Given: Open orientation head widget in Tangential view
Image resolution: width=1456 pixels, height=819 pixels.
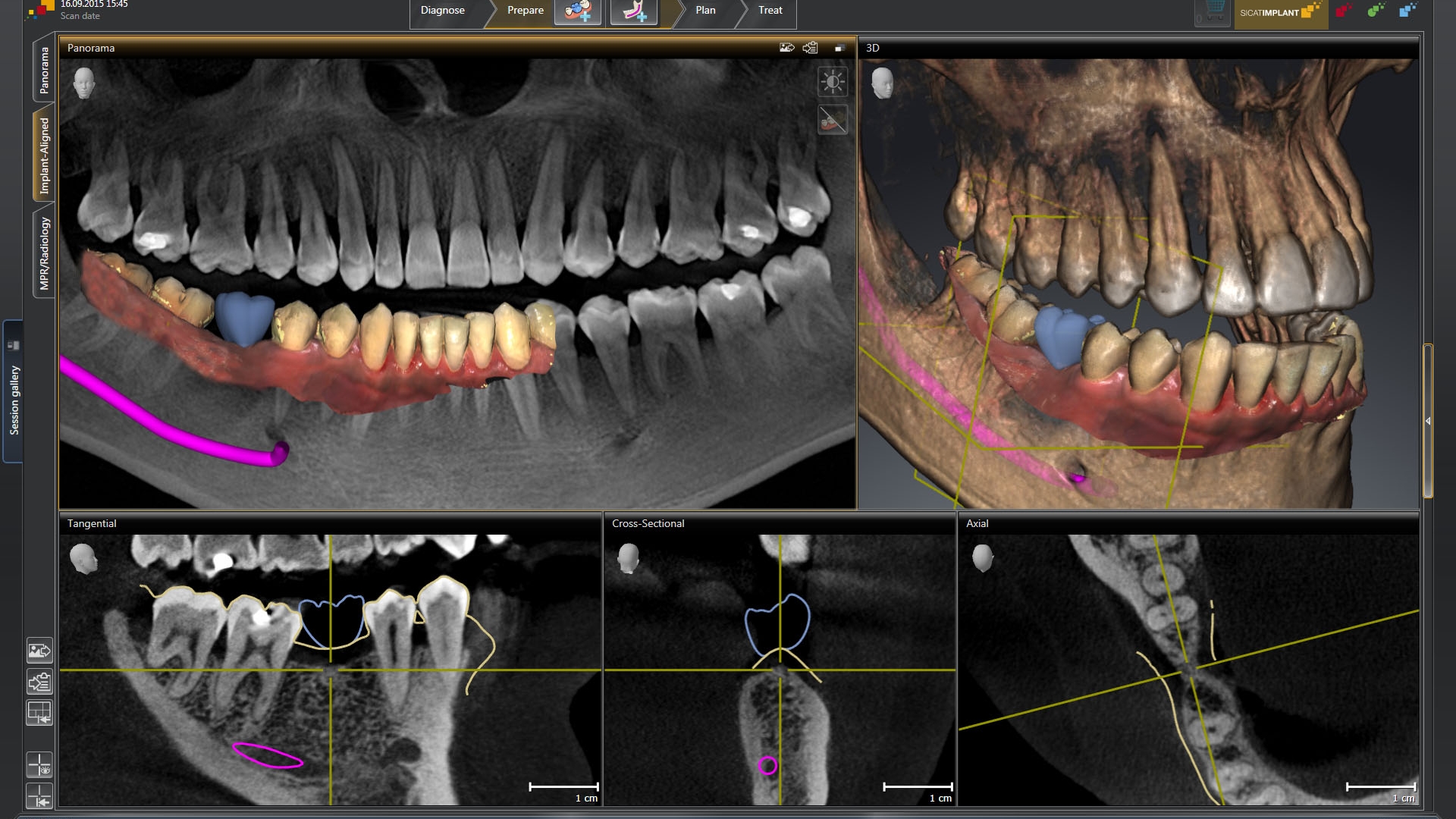Looking at the screenshot, I should pyautogui.click(x=83, y=557).
